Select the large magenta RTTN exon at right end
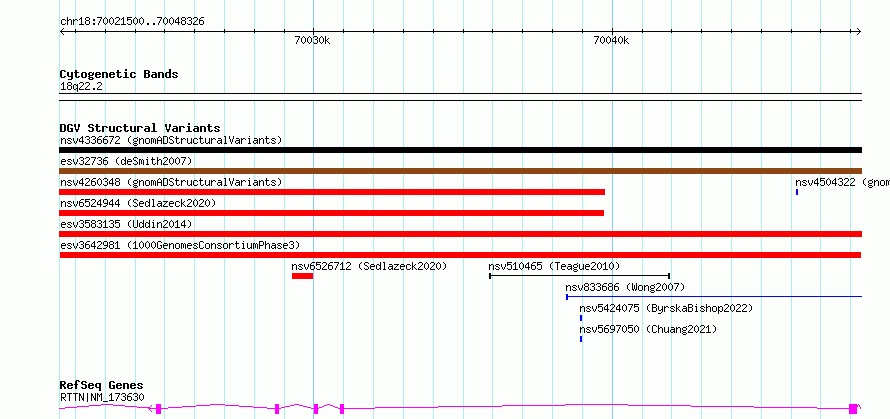The height and width of the screenshot is (419, 890). pos(853,408)
